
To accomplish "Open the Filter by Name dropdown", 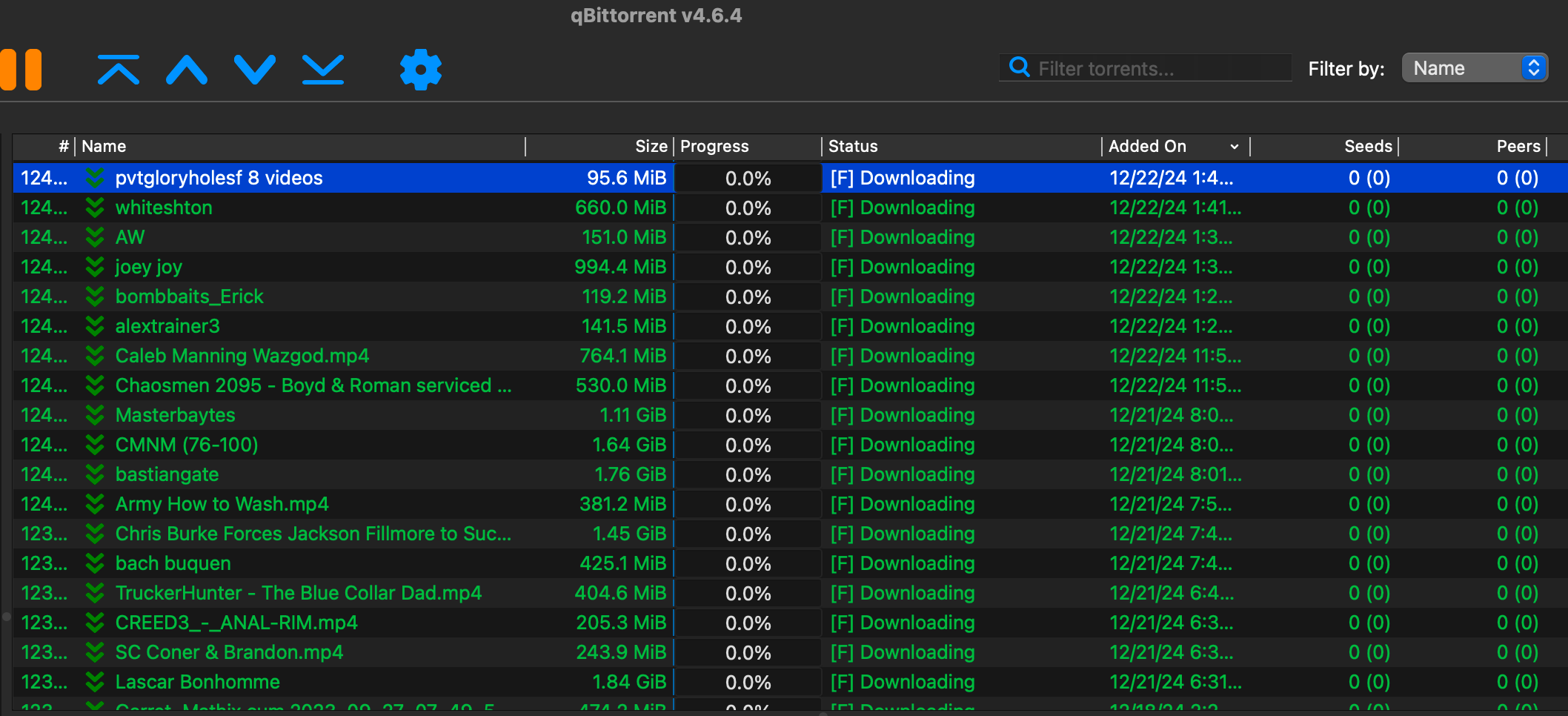I will pyautogui.click(x=1474, y=68).
